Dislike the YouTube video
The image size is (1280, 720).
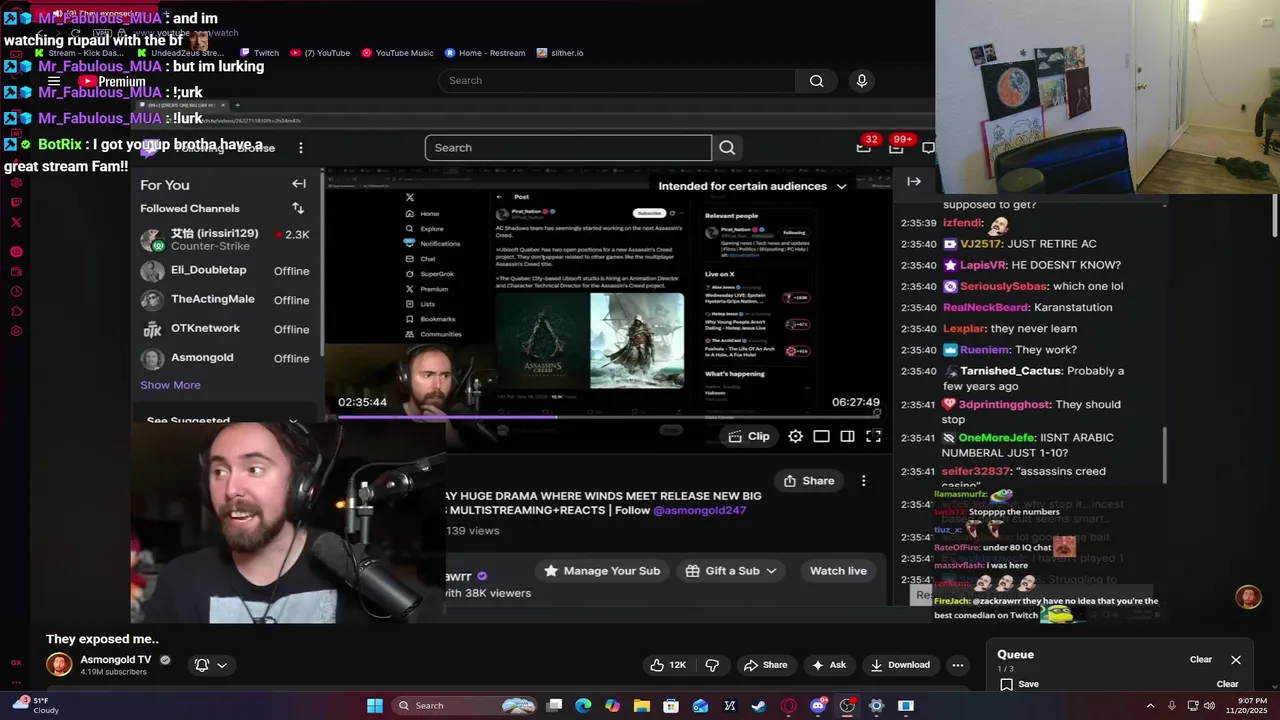pyautogui.click(x=712, y=665)
